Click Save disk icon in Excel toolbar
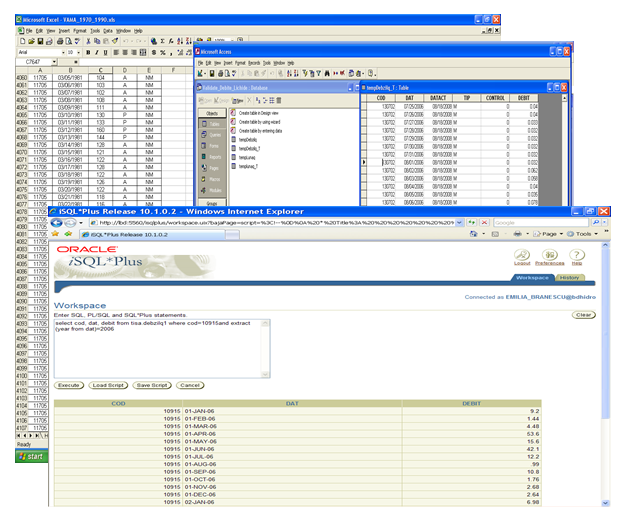 point(40,41)
